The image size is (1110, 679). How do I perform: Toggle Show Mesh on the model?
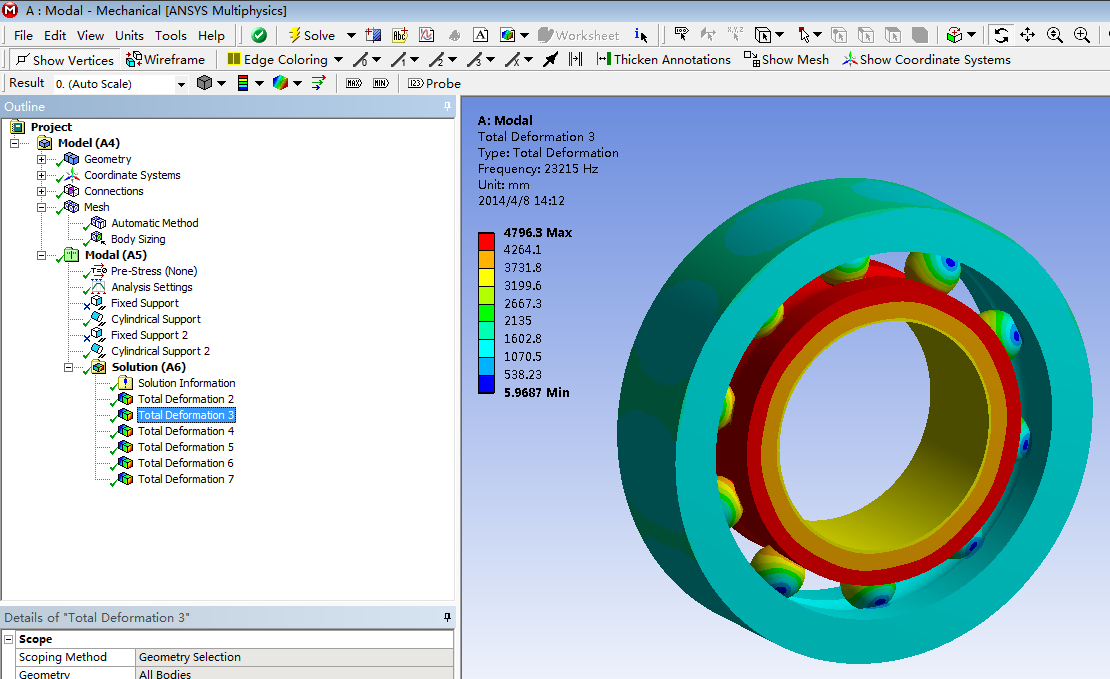point(786,60)
